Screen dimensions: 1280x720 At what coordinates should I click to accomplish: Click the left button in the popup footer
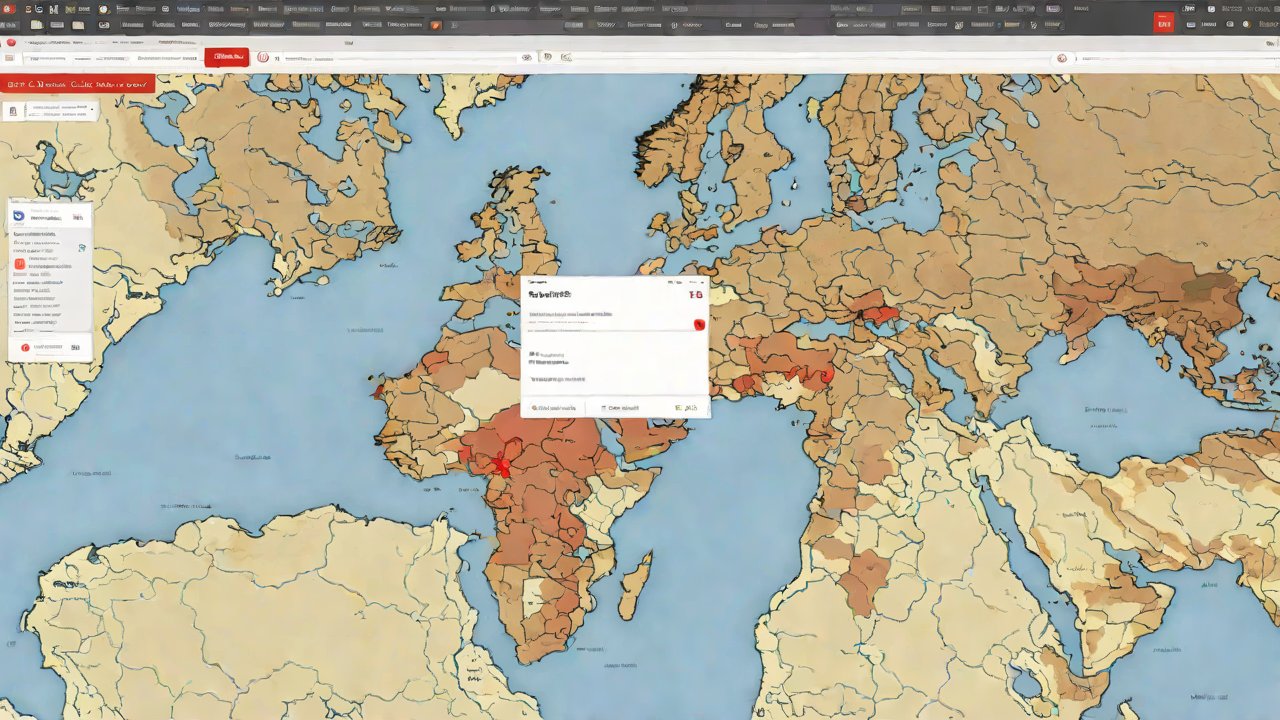click(553, 408)
